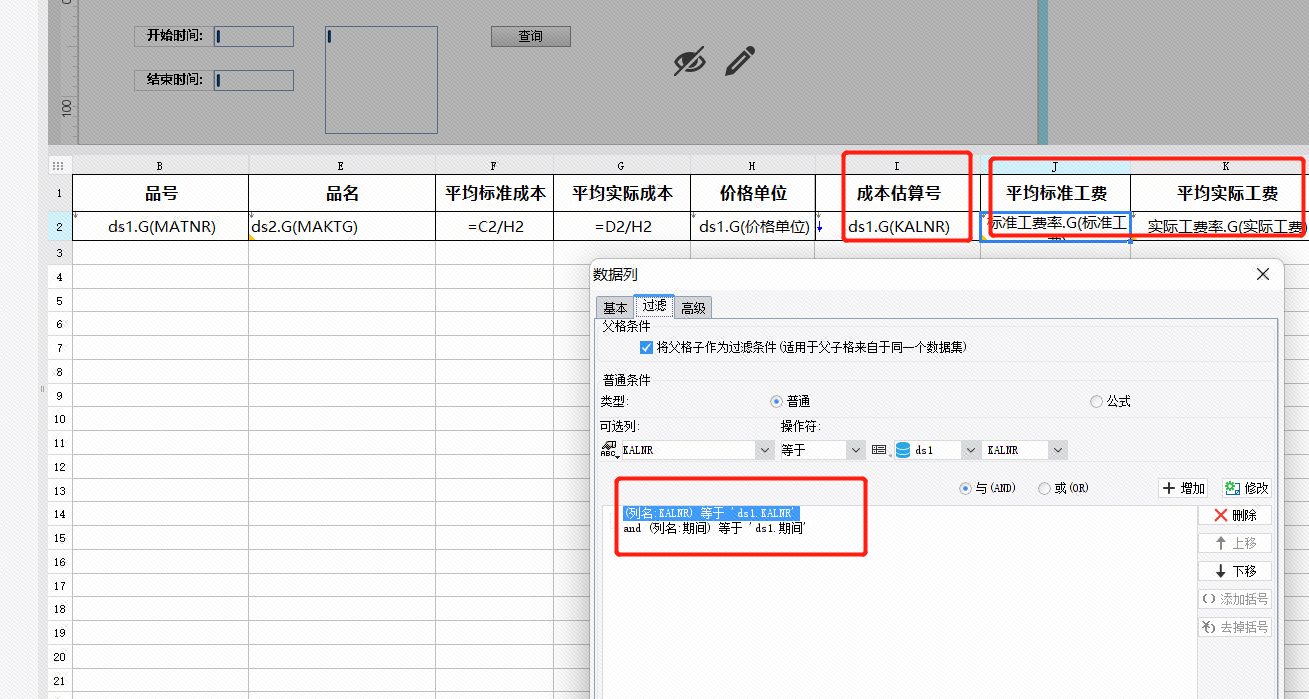
Task: Click the pencil edit icon in parameter panel
Action: 739,61
